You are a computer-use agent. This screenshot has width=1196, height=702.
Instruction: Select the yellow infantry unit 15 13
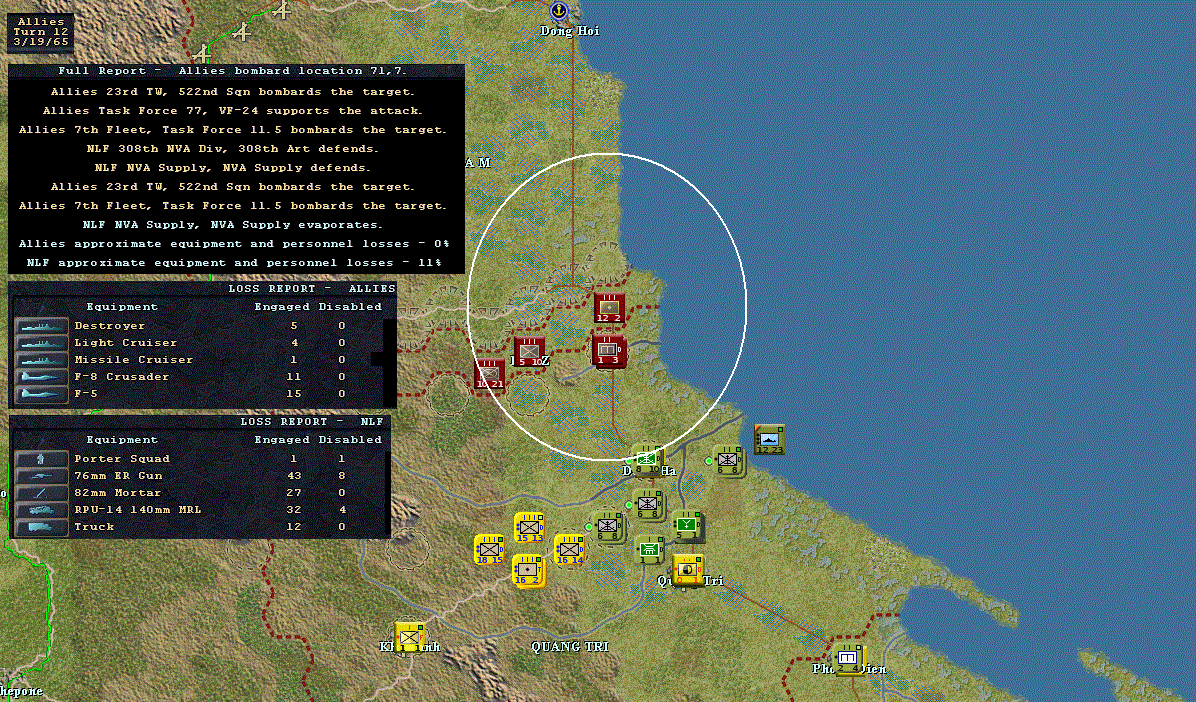529,528
